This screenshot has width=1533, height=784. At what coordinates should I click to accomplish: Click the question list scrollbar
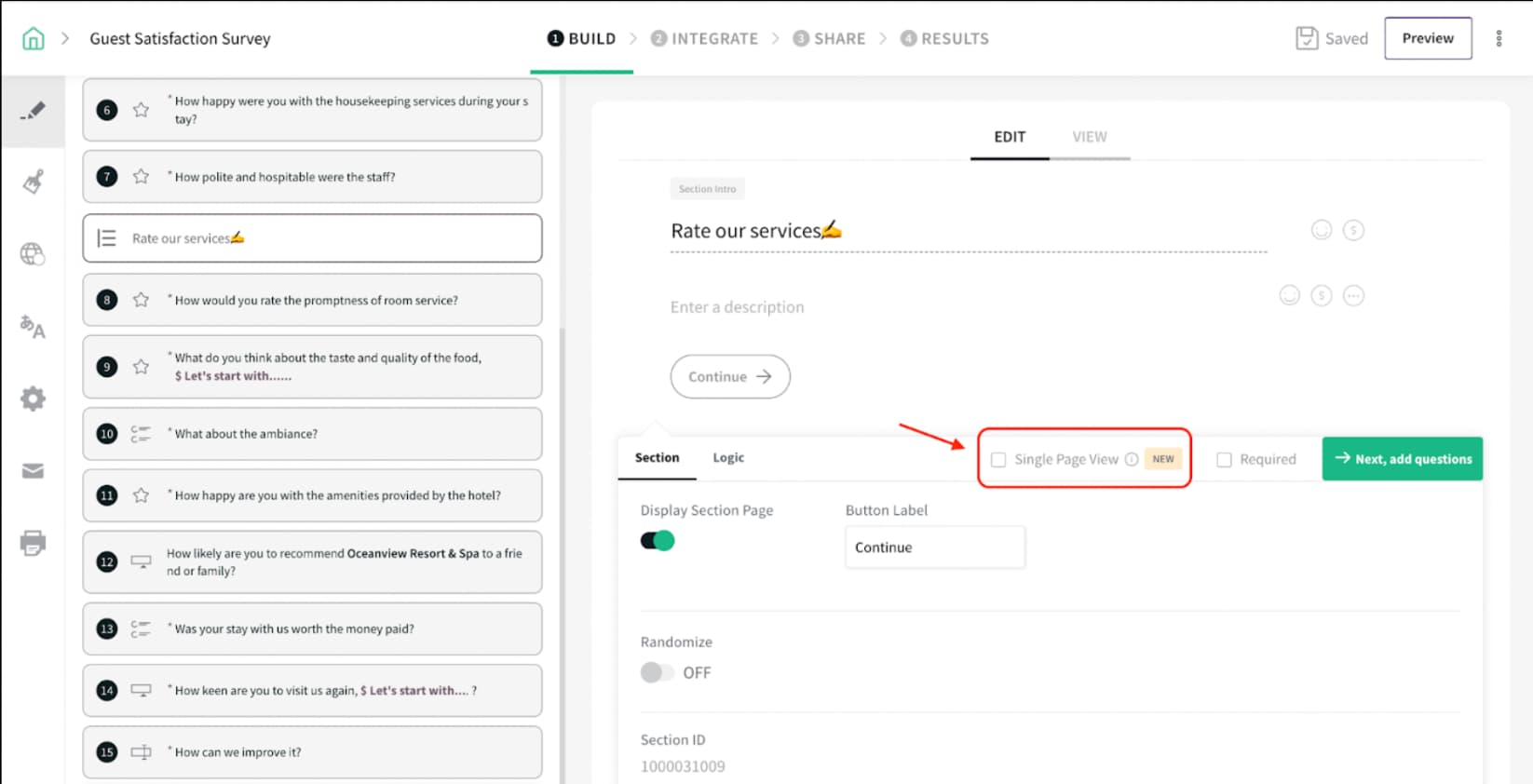click(x=562, y=554)
